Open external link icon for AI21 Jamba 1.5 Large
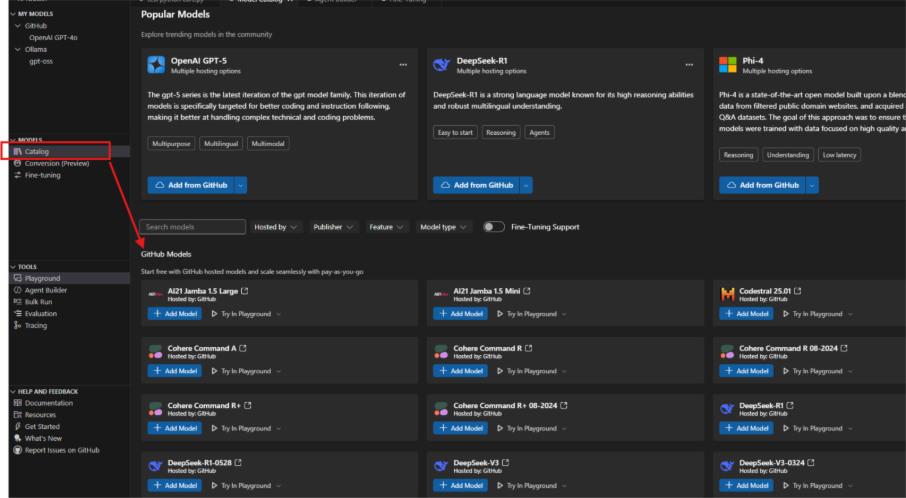906x498 pixels. click(245, 291)
